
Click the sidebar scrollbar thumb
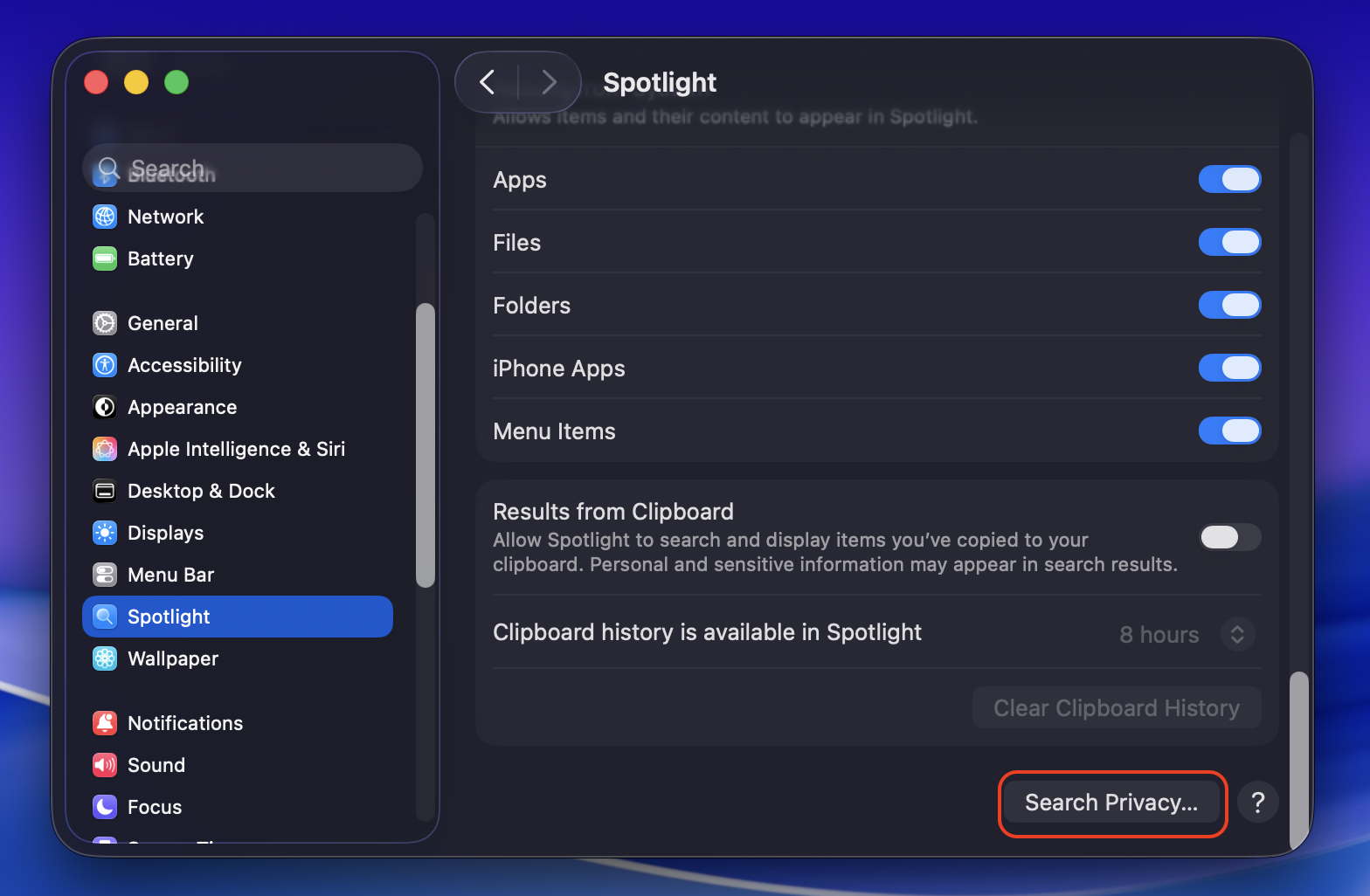click(426, 445)
